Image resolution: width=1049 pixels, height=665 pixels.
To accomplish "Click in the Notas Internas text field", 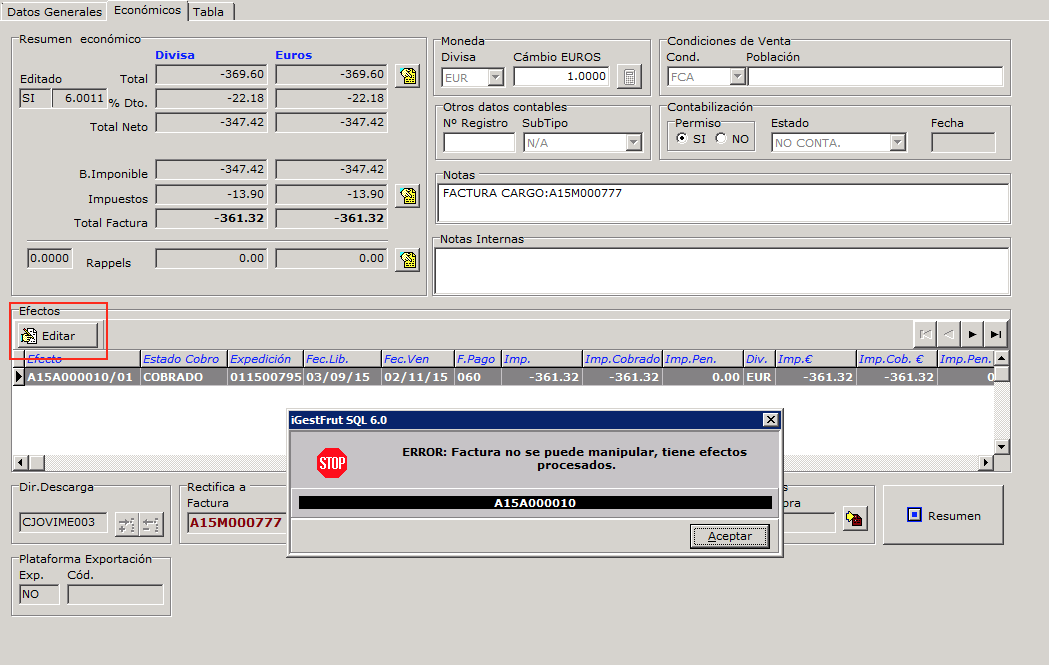I will point(720,270).
